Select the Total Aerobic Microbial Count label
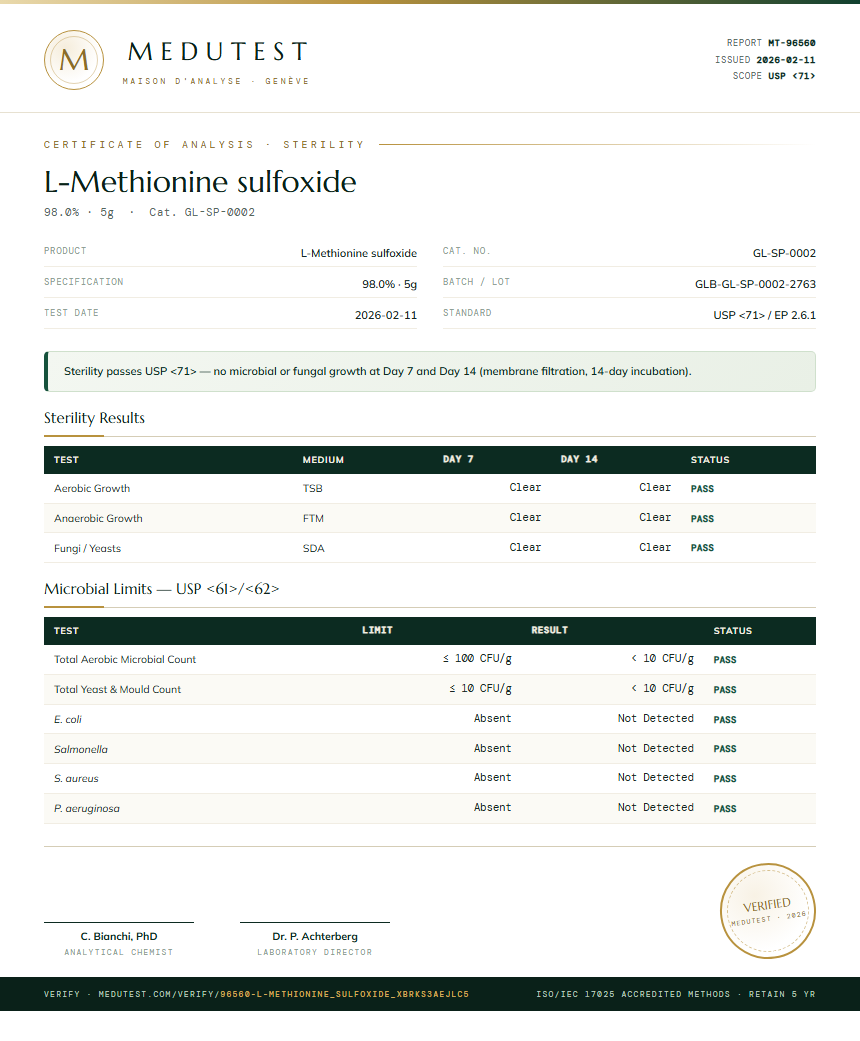Viewport: 860px width, 1041px height. [125, 660]
